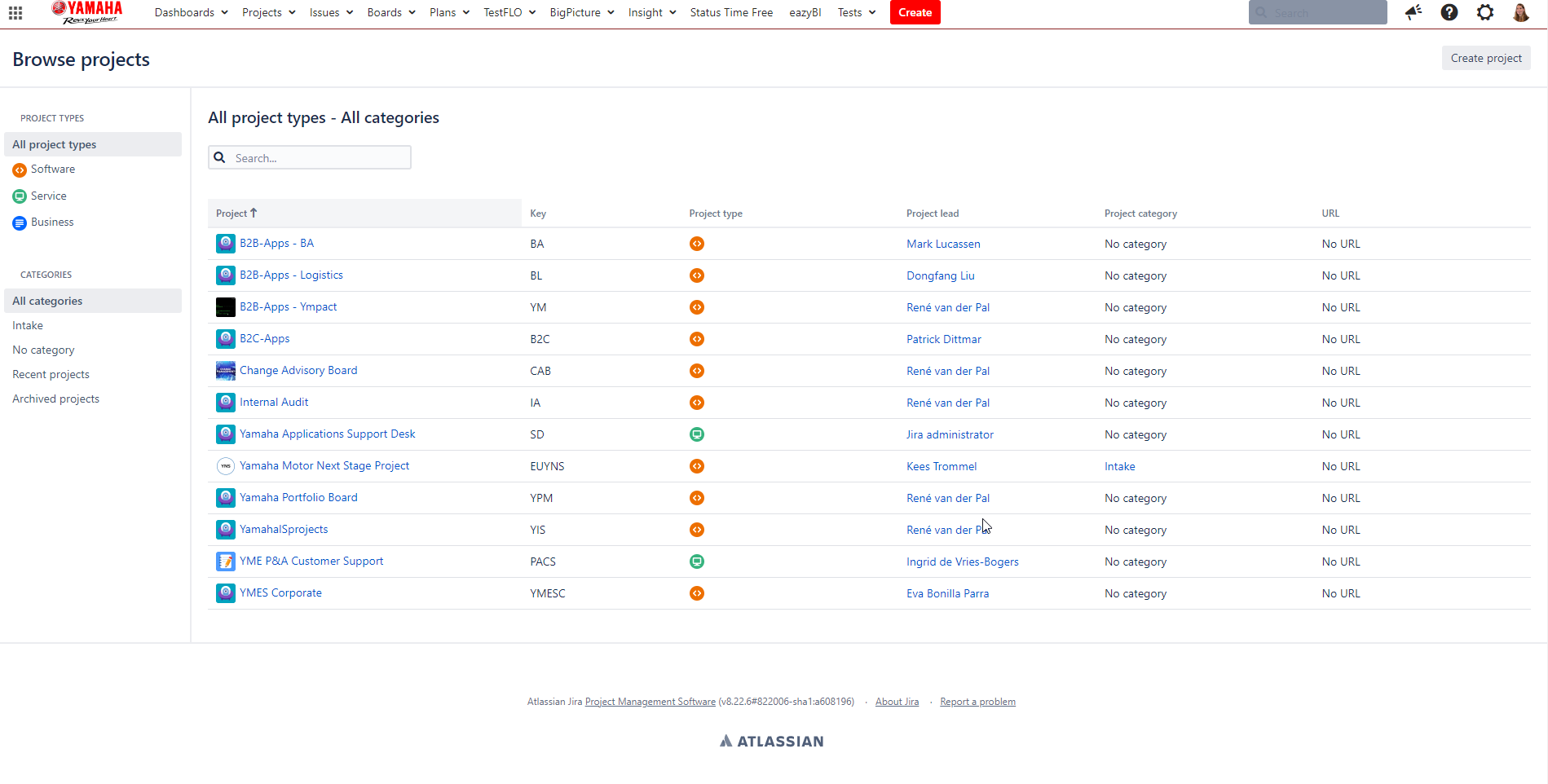The height and width of the screenshot is (784, 1548).
Task: Expand the Dashboards menu
Action: point(192,12)
